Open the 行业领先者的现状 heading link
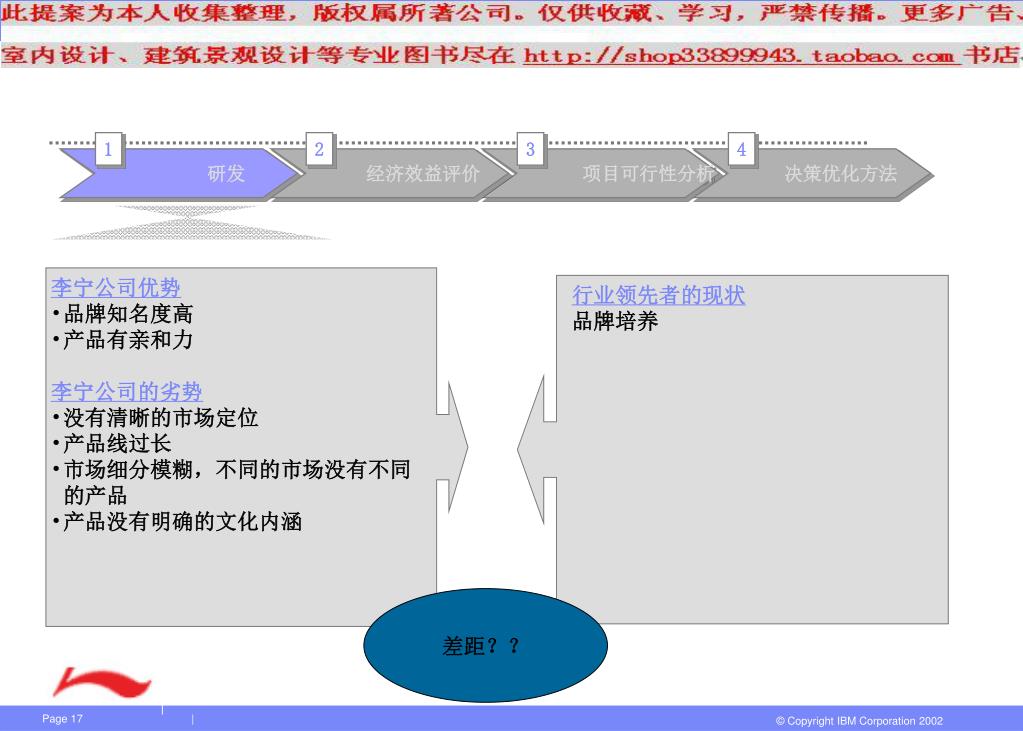Image resolution: width=1023 pixels, height=731 pixels. [658, 295]
